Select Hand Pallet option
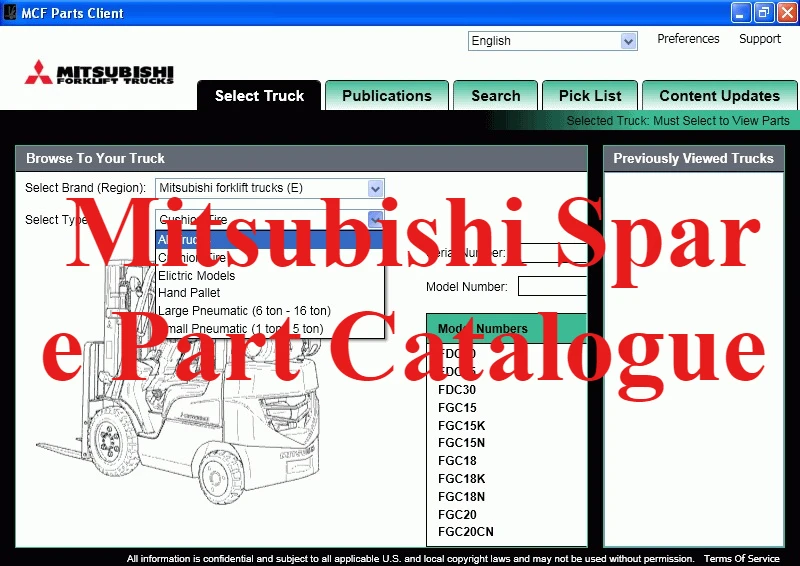Image resolution: width=800 pixels, height=566 pixels. pos(270,293)
